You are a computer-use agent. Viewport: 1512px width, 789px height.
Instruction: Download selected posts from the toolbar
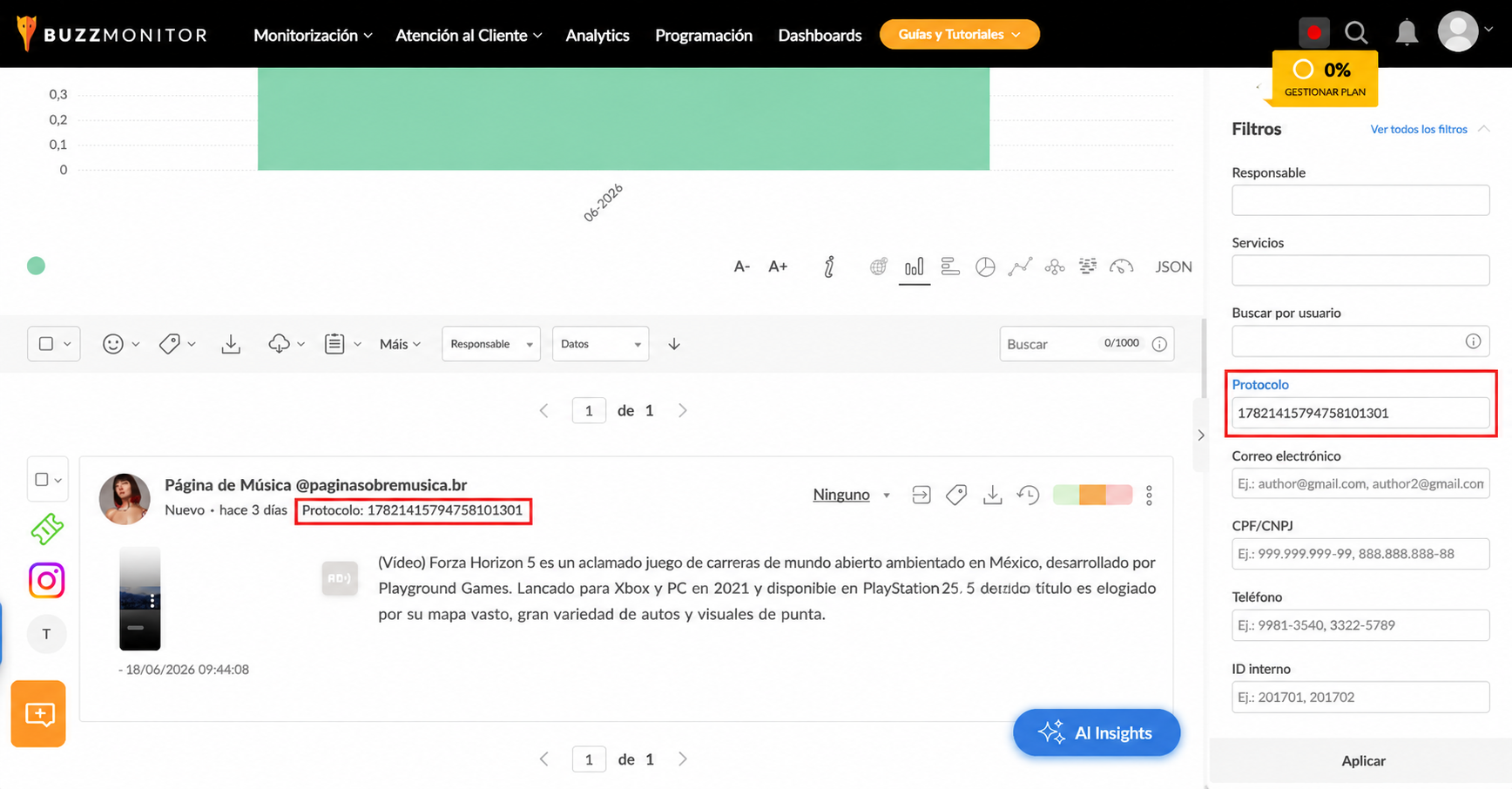click(x=231, y=344)
